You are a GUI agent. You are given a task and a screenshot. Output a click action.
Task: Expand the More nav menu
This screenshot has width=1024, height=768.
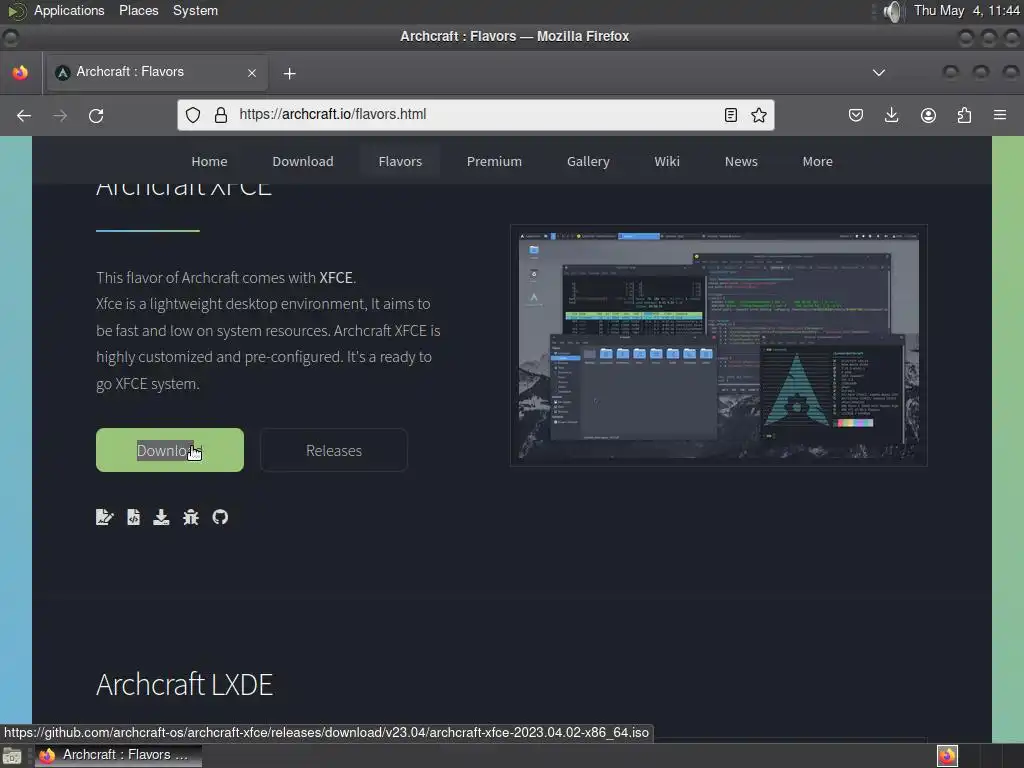pos(818,161)
